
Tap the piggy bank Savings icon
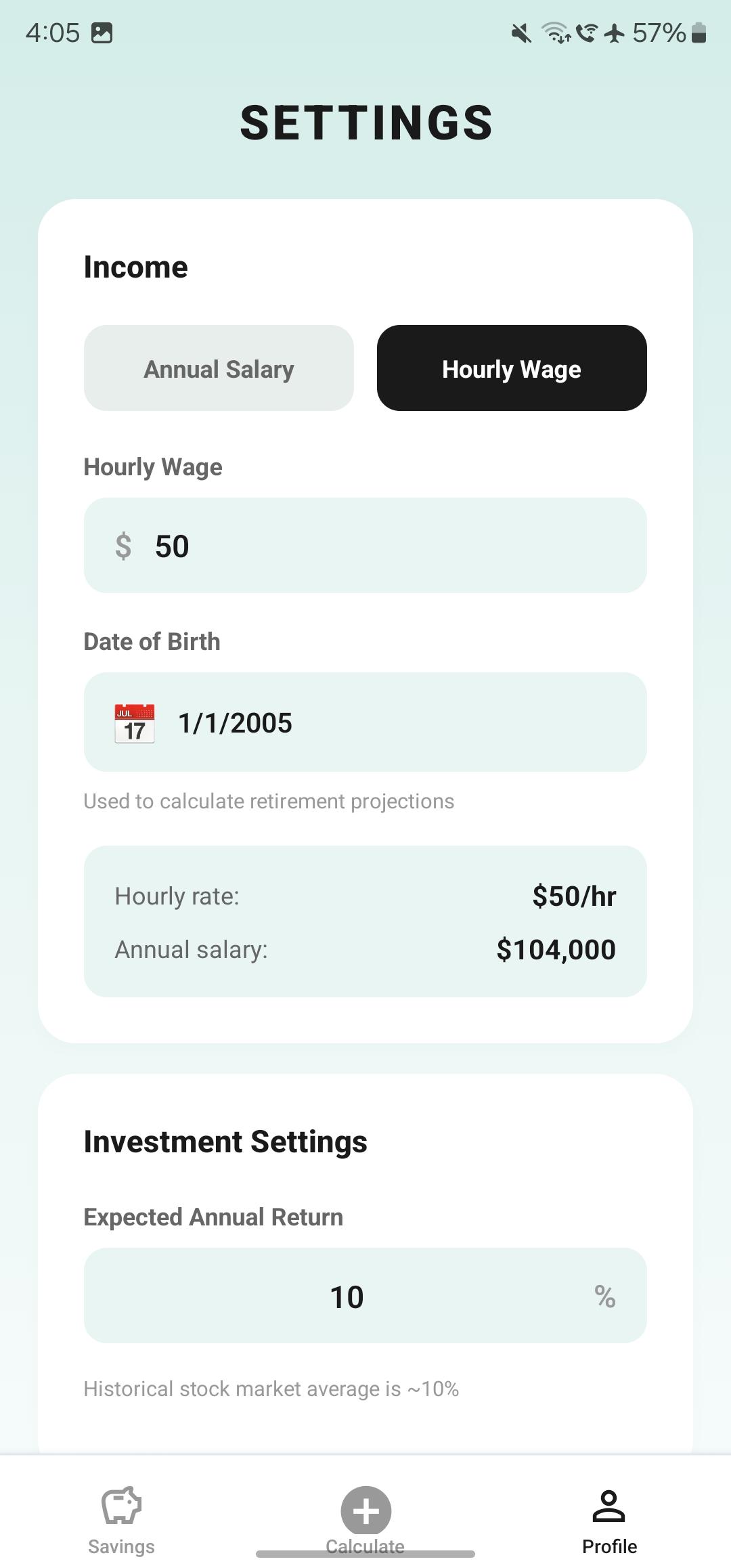tap(121, 1505)
